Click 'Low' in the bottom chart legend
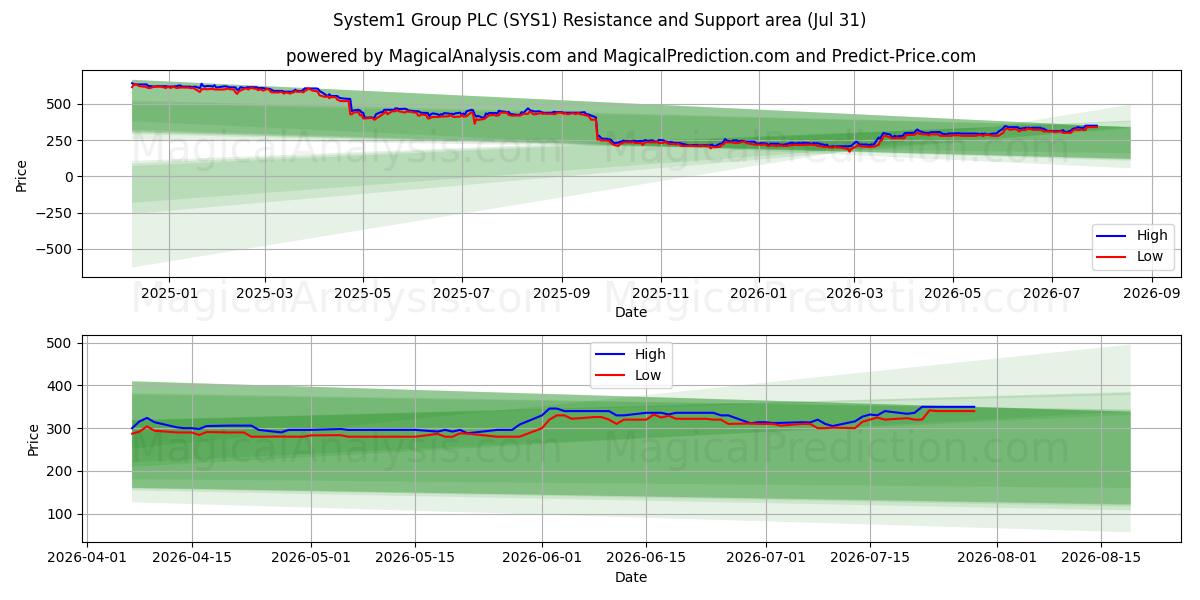The image size is (1200, 600). tap(648, 375)
